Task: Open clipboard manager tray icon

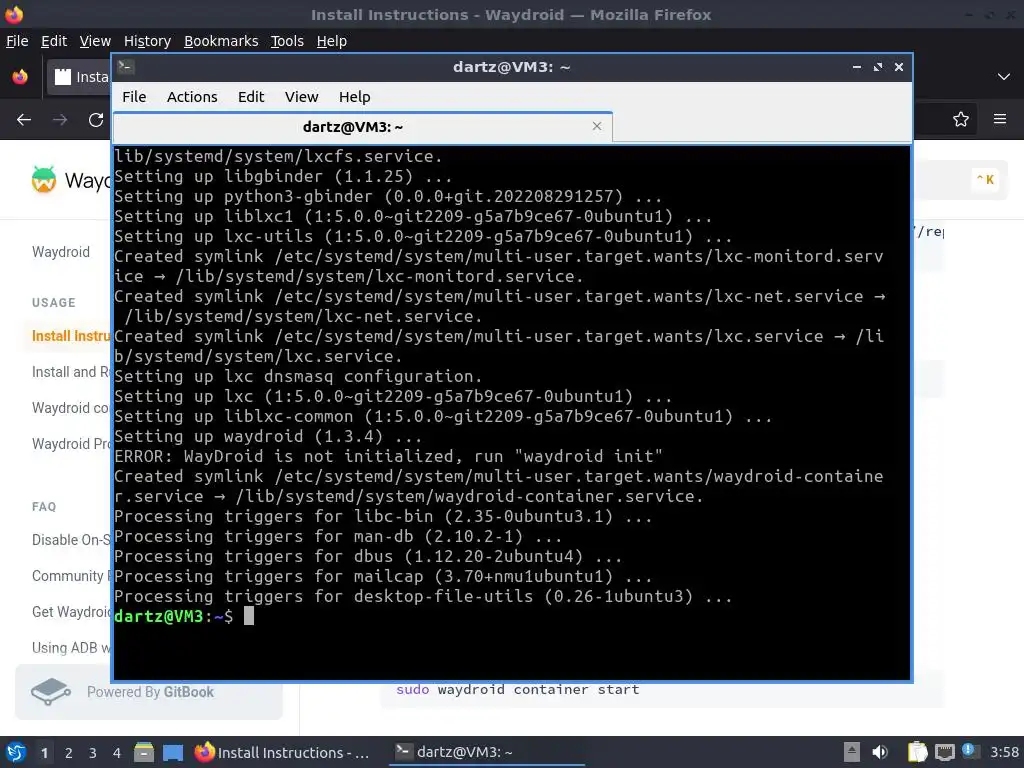Action: pyautogui.click(x=917, y=752)
